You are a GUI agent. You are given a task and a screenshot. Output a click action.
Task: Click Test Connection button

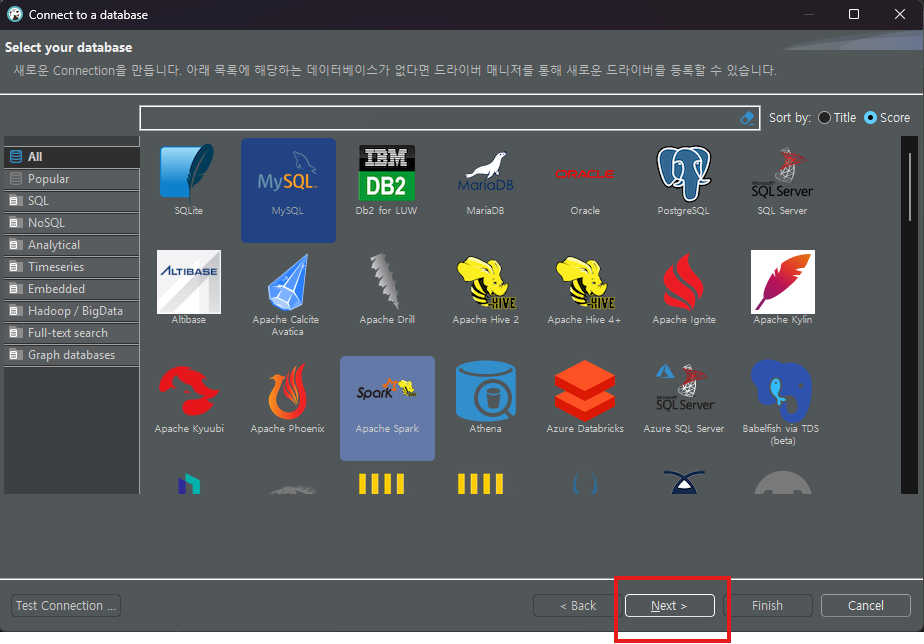66,606
